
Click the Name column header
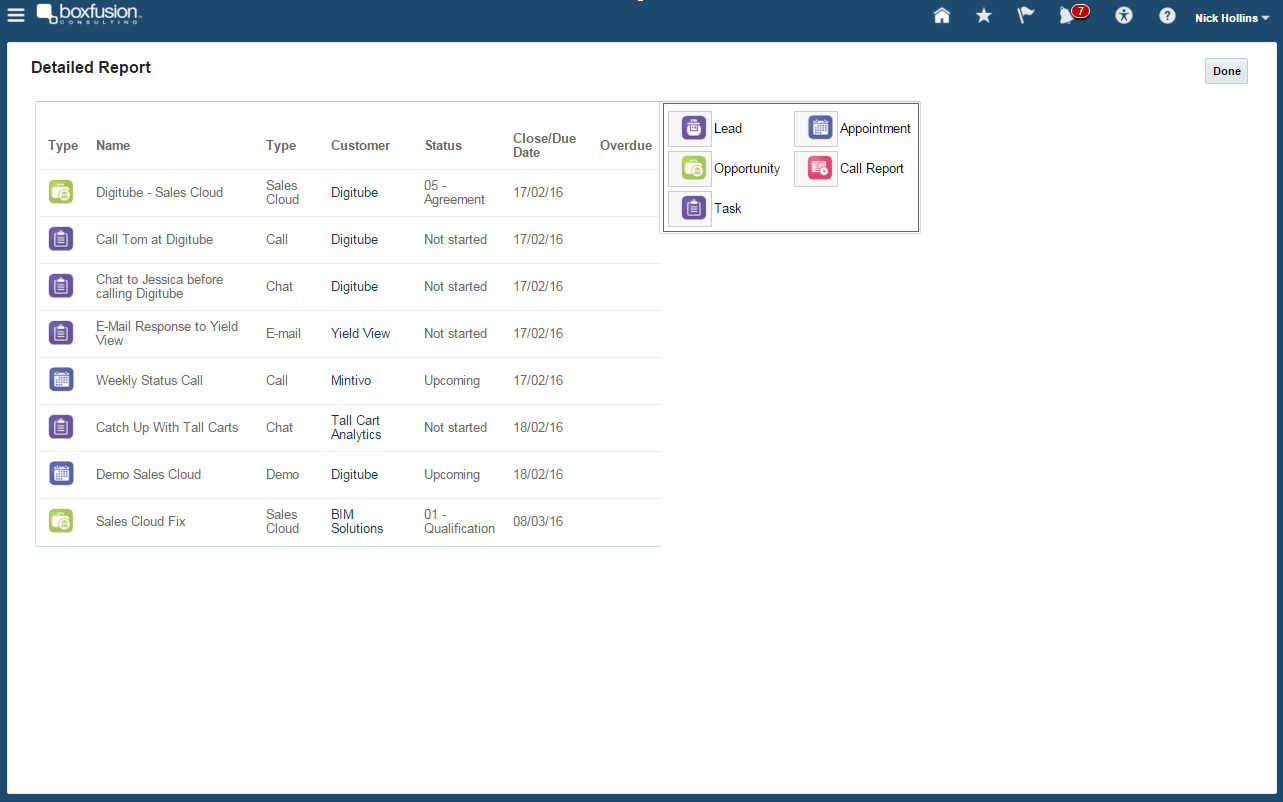point(113,145)
